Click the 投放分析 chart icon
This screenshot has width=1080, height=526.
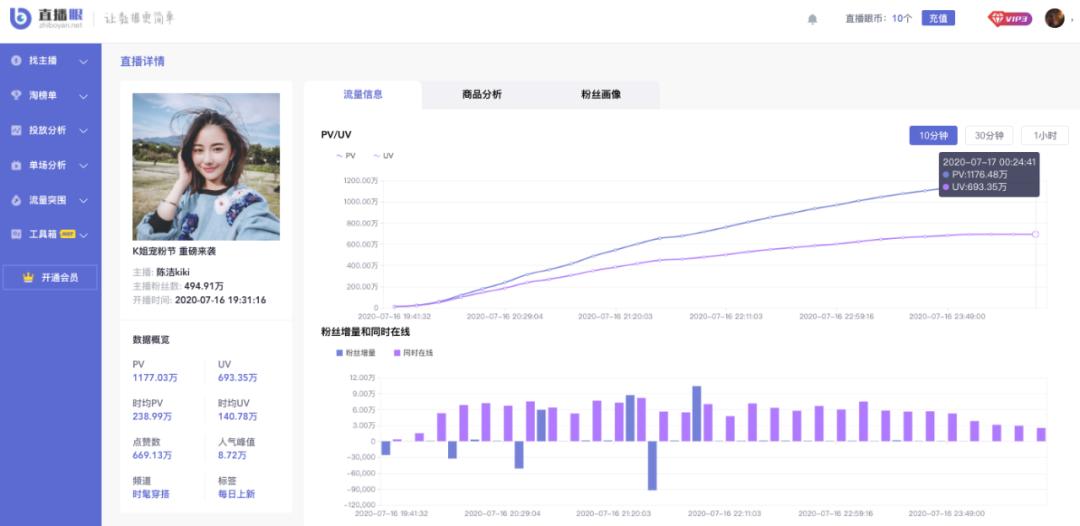pyautogui.click(x=16, y=130)
